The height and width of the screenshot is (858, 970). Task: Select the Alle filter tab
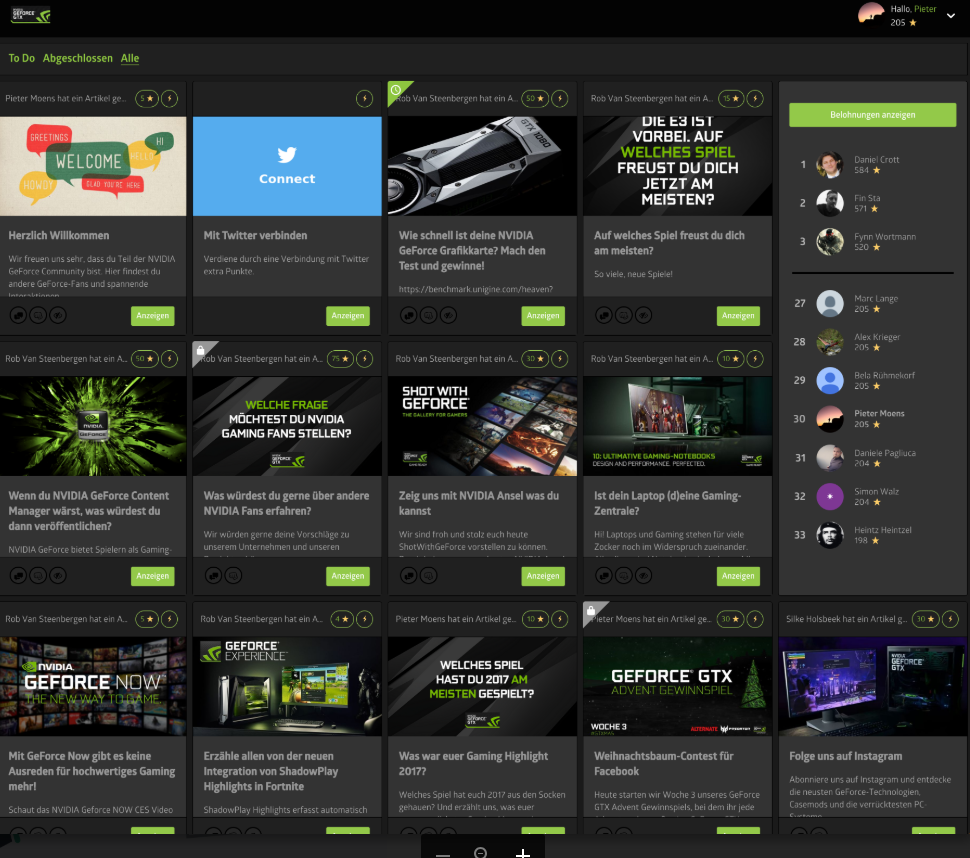[x=130, y=58]
